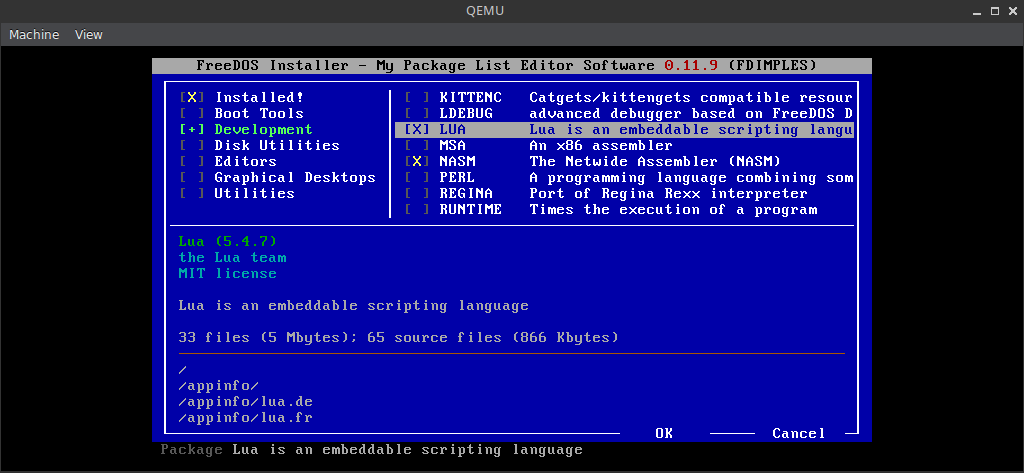Open the View menu
1024x473 pixels.
pyautogui.click(x=88, y=35)
